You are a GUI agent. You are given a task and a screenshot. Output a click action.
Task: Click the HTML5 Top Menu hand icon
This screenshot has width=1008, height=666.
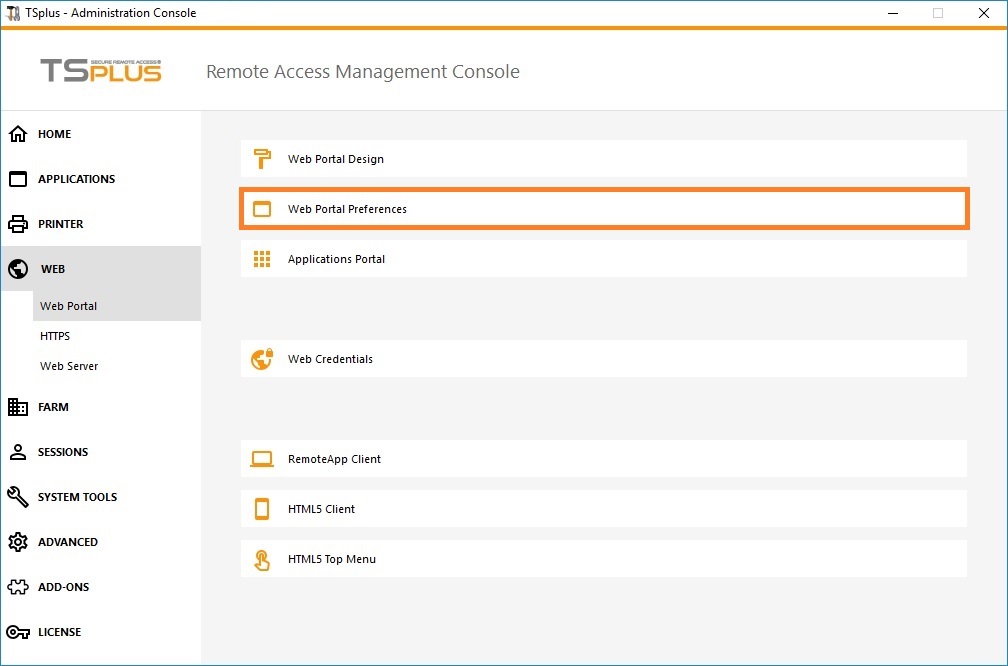pyautogui.click(x=262, y=559)
